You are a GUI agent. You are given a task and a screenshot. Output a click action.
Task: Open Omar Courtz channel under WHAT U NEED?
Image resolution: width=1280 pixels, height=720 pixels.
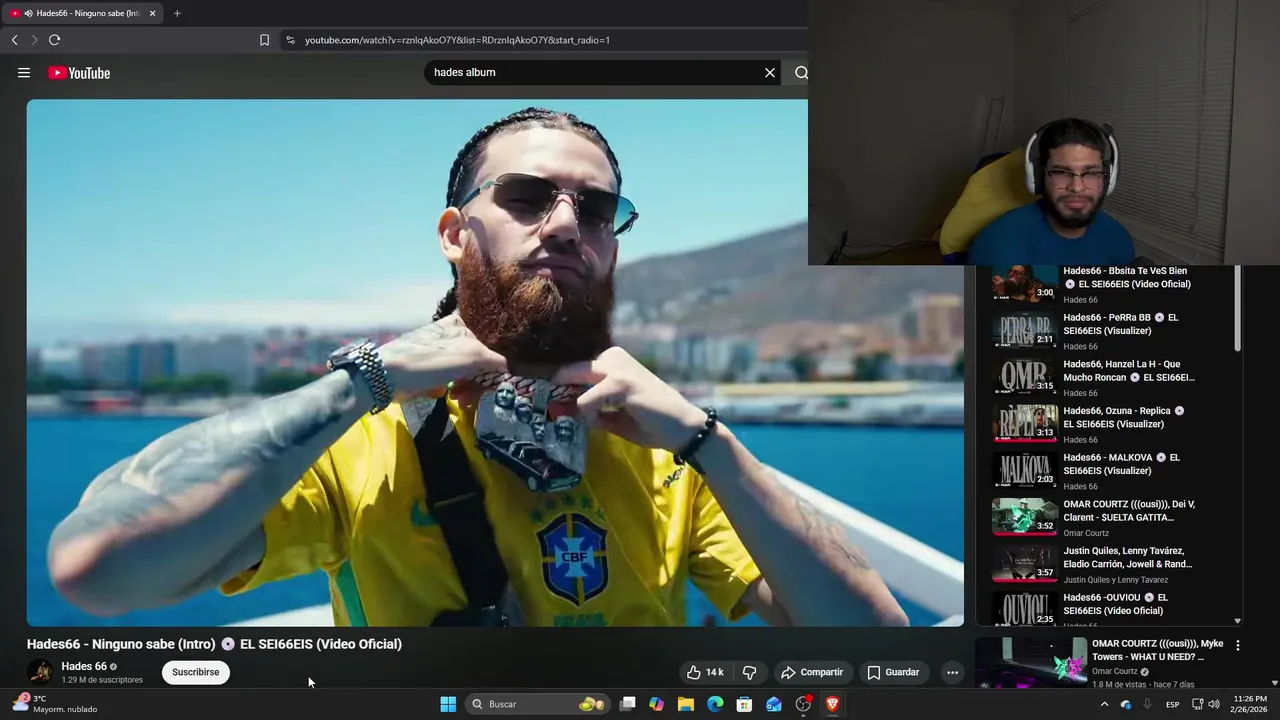[1116, 671]
